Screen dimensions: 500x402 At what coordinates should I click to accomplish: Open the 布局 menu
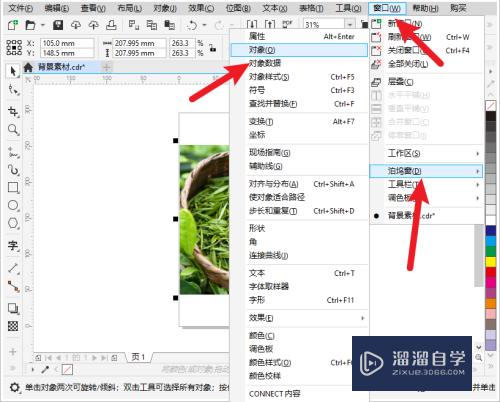tap(129, 8)
